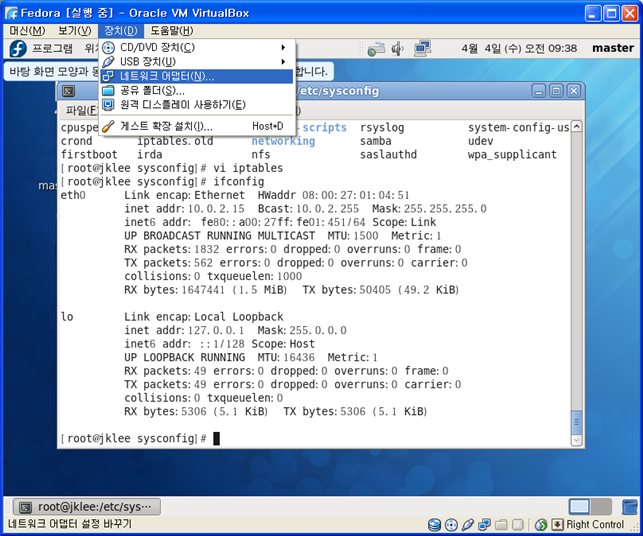Click CD/DVD submenu arrow
This screenshot has height=536, width=643.
283,48
